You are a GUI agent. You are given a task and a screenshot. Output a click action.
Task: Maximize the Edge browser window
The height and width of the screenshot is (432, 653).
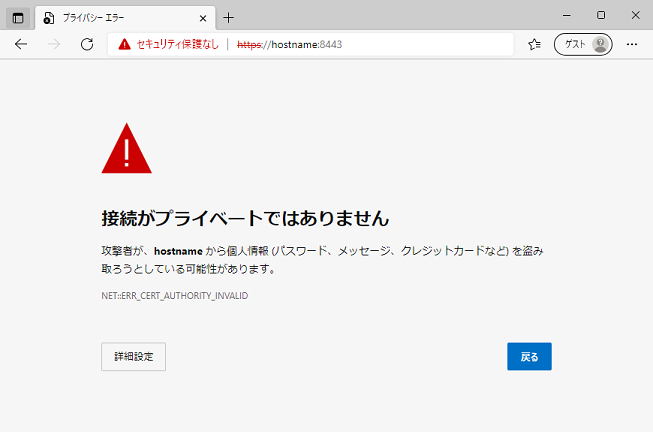pos(601,15)
